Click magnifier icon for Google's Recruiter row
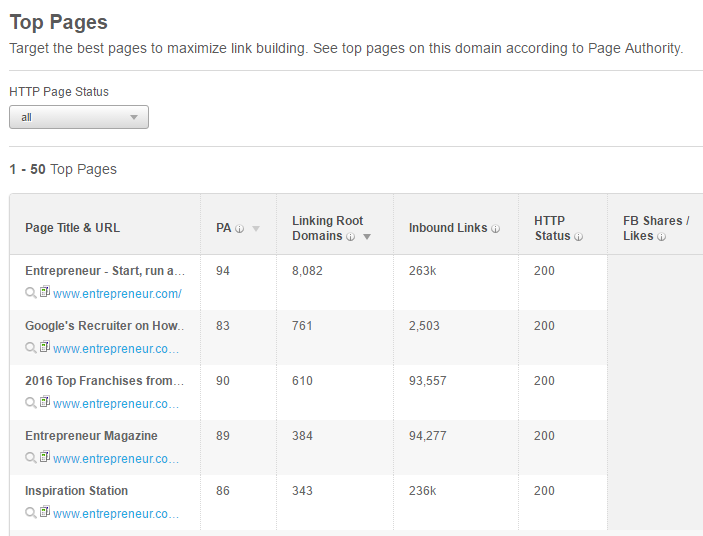This screenshot has height=536, width=703. pyautogui.click(x=30, y=348)
